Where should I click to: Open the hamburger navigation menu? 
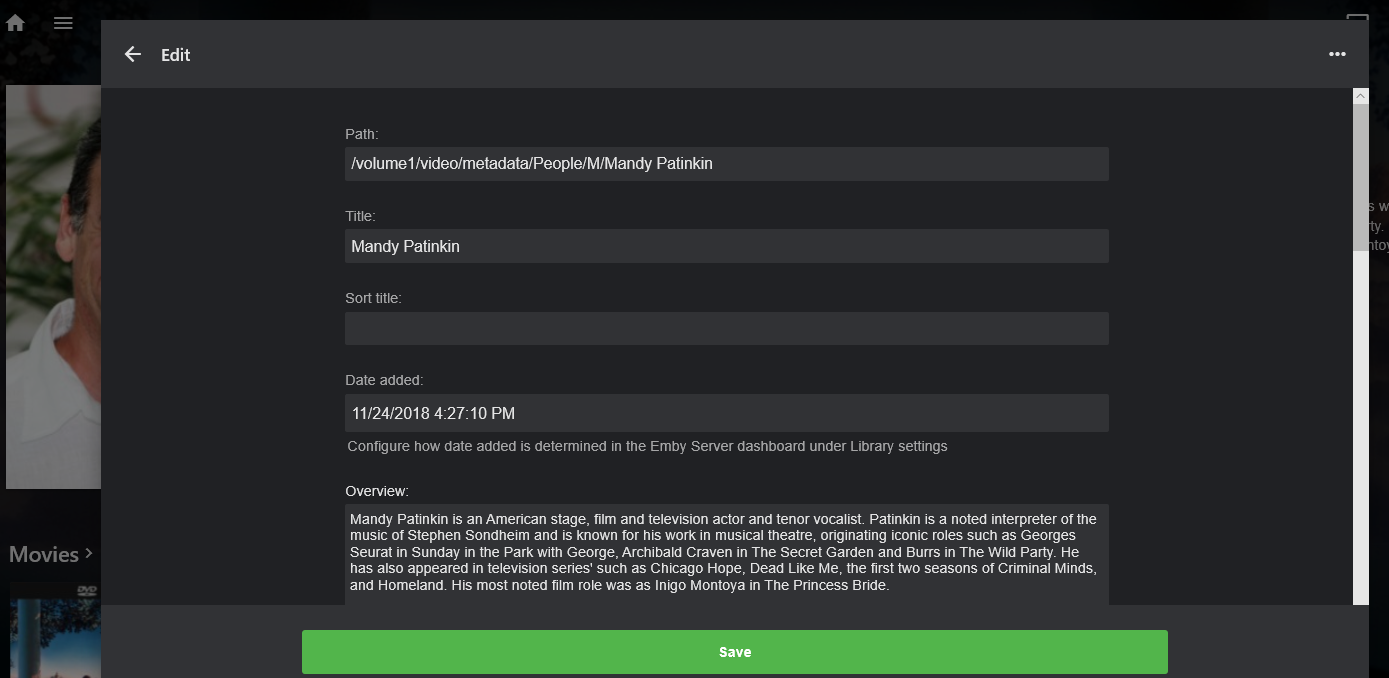point(63,23)
